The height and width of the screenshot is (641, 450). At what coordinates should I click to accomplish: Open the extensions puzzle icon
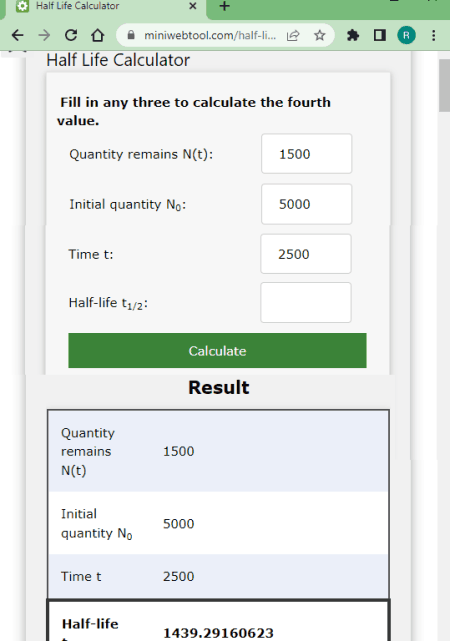[x=353, y=36]
